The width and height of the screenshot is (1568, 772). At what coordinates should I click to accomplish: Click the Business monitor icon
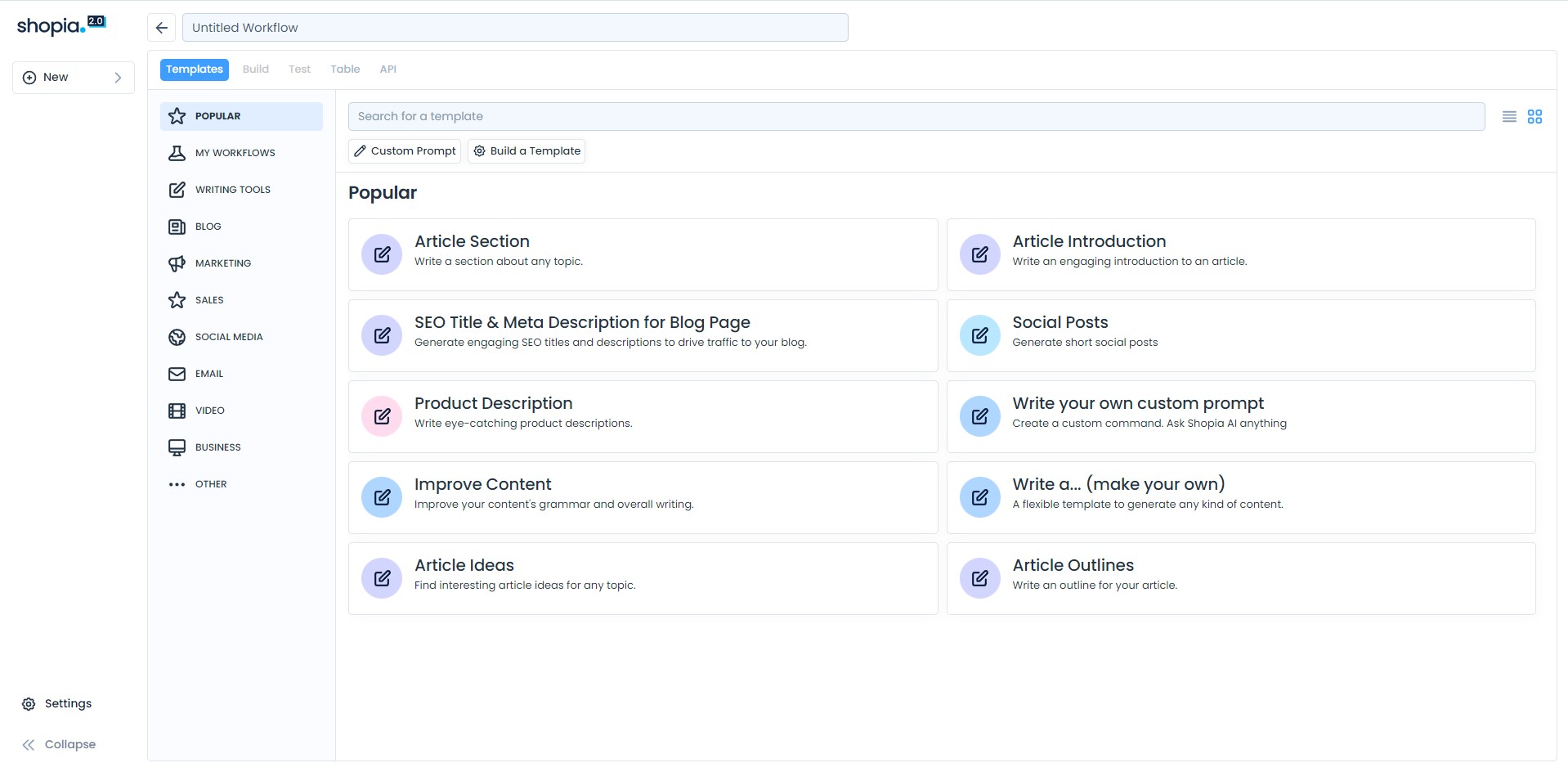pos(177,447)
